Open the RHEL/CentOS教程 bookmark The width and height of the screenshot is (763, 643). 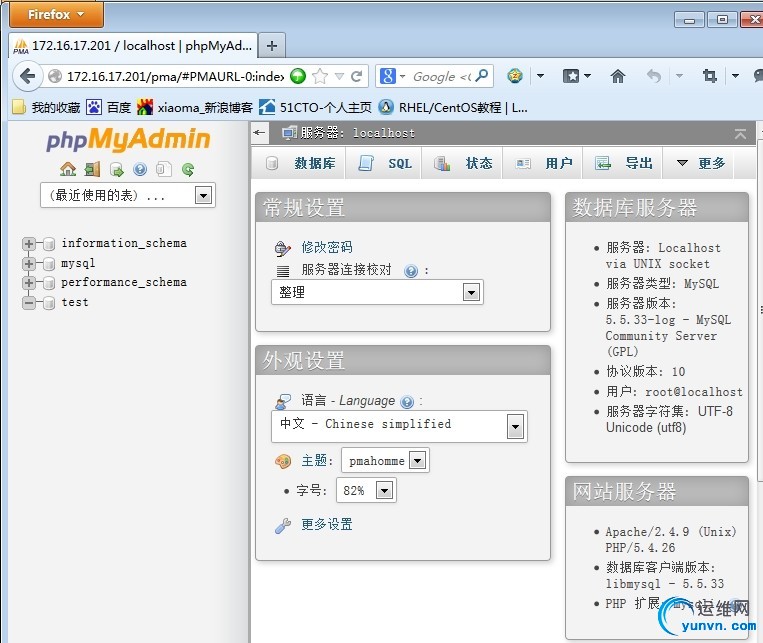pos(453,107)
